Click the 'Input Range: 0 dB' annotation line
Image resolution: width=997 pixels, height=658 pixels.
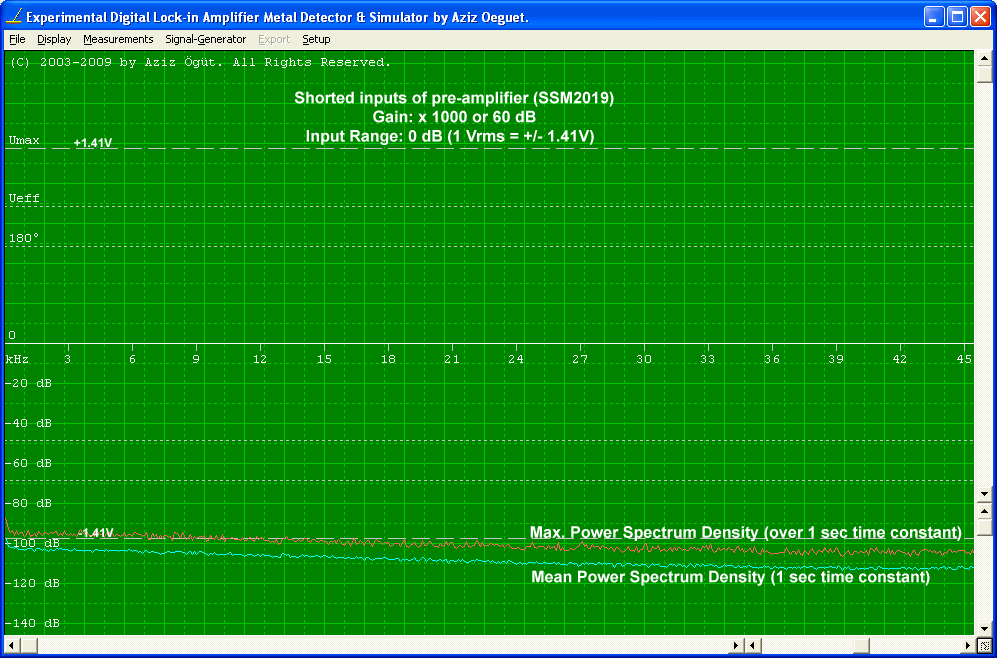tap(450, 137)
